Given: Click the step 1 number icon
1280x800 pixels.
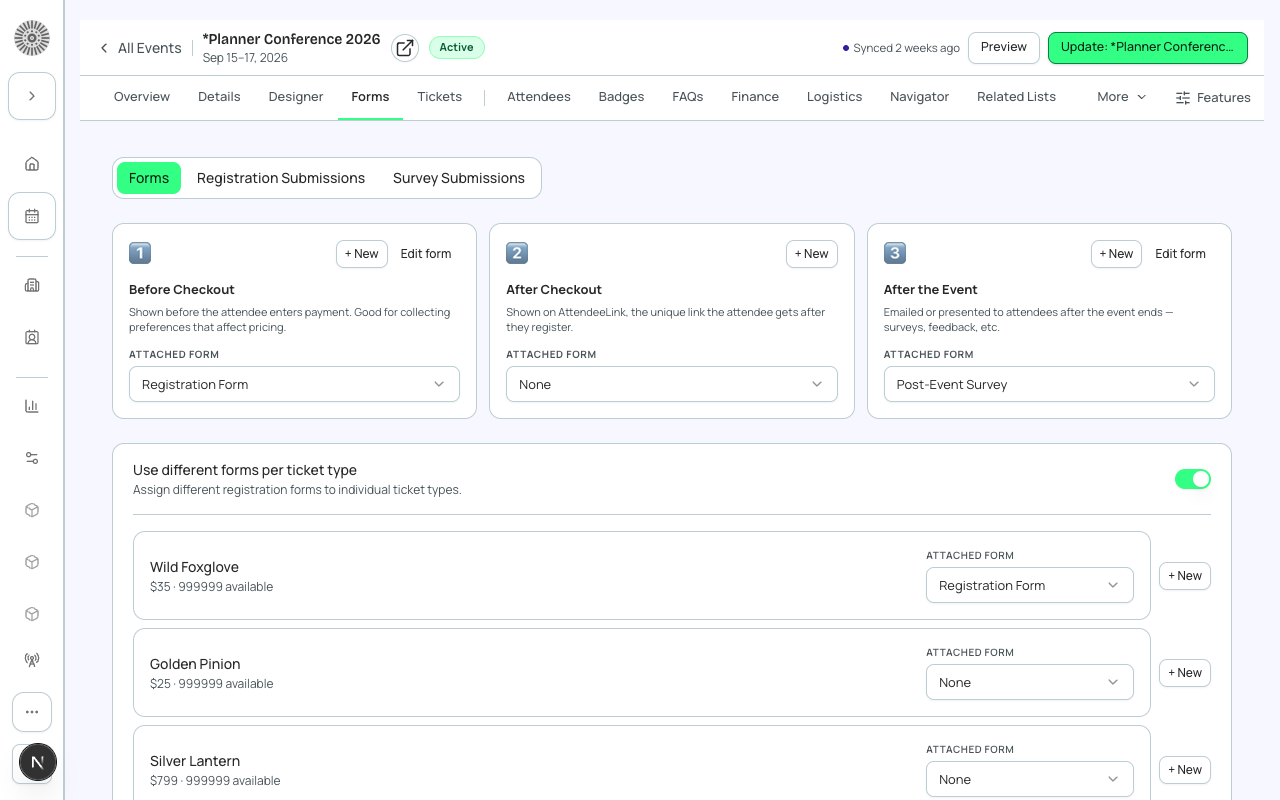Looking at the screenshot, I should click(x=140, y=253).
